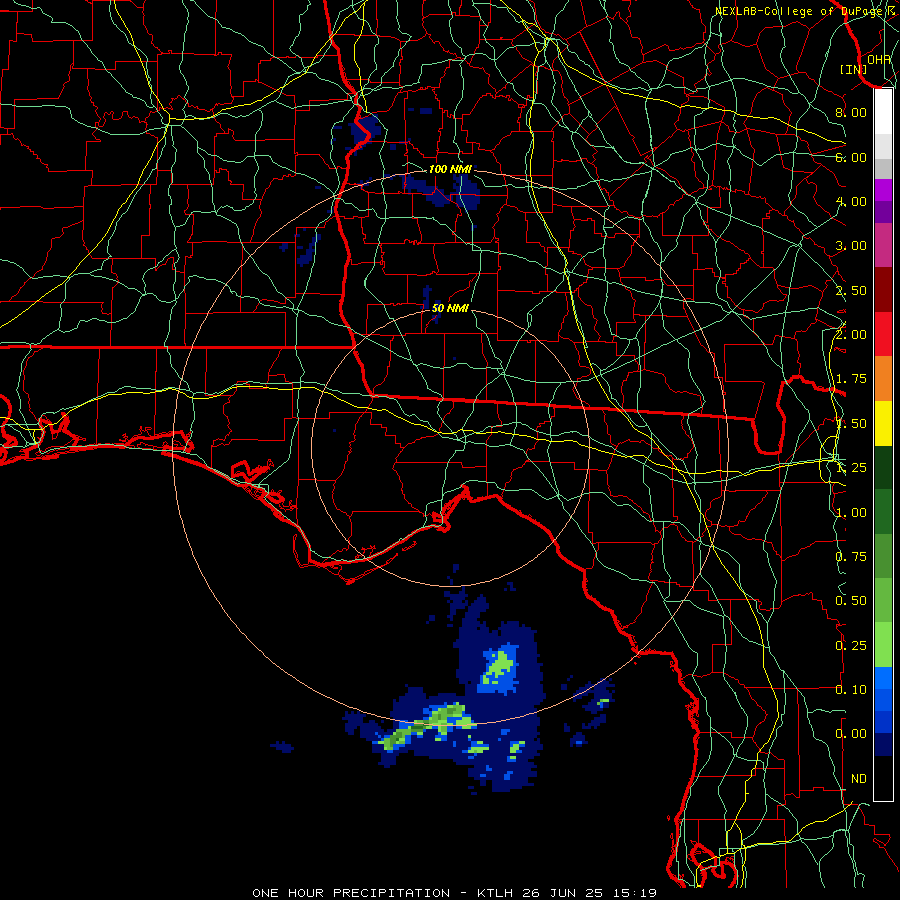Pick the orange legend swatch
Image resolution: width=900 pixels, height=900 pixels.
tap(883, 379)
